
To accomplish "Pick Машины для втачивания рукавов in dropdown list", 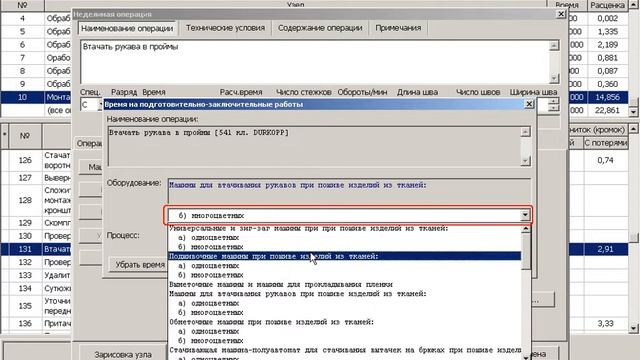I will 344,294.
